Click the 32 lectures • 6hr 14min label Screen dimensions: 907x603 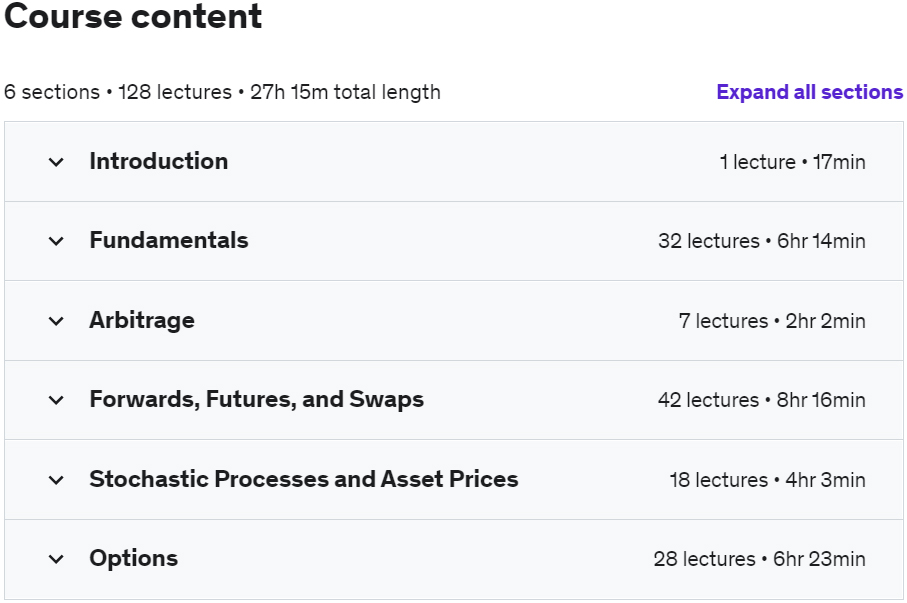pos(761,241)
